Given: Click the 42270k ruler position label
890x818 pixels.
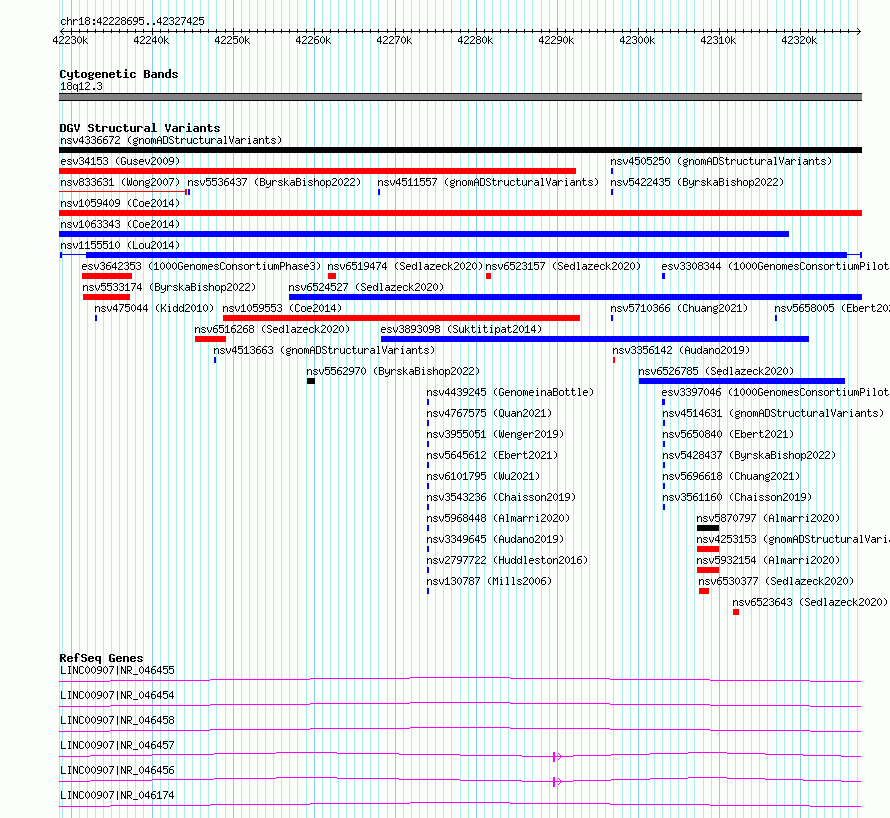Looking at the screenshot, I should 394,40.
